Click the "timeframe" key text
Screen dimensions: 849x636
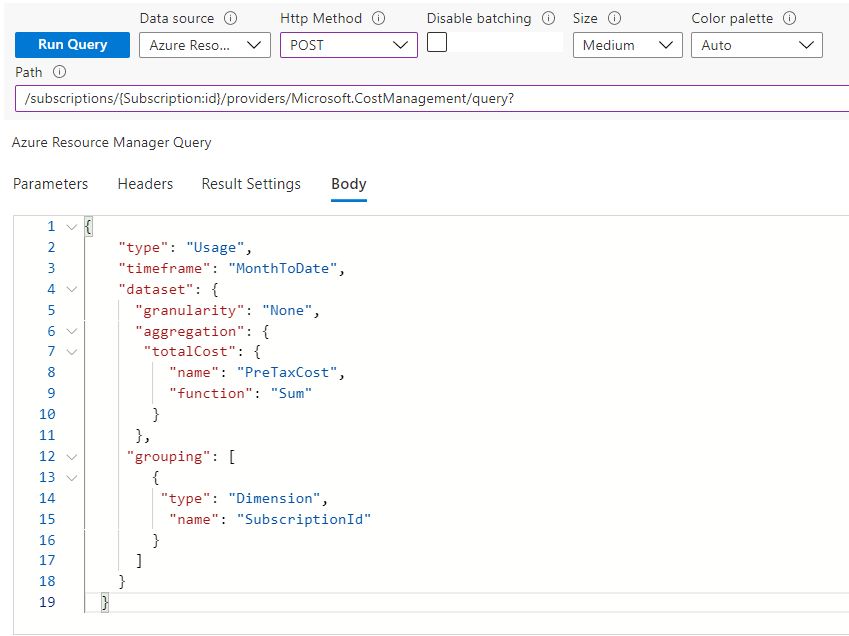tap(164, 268)
